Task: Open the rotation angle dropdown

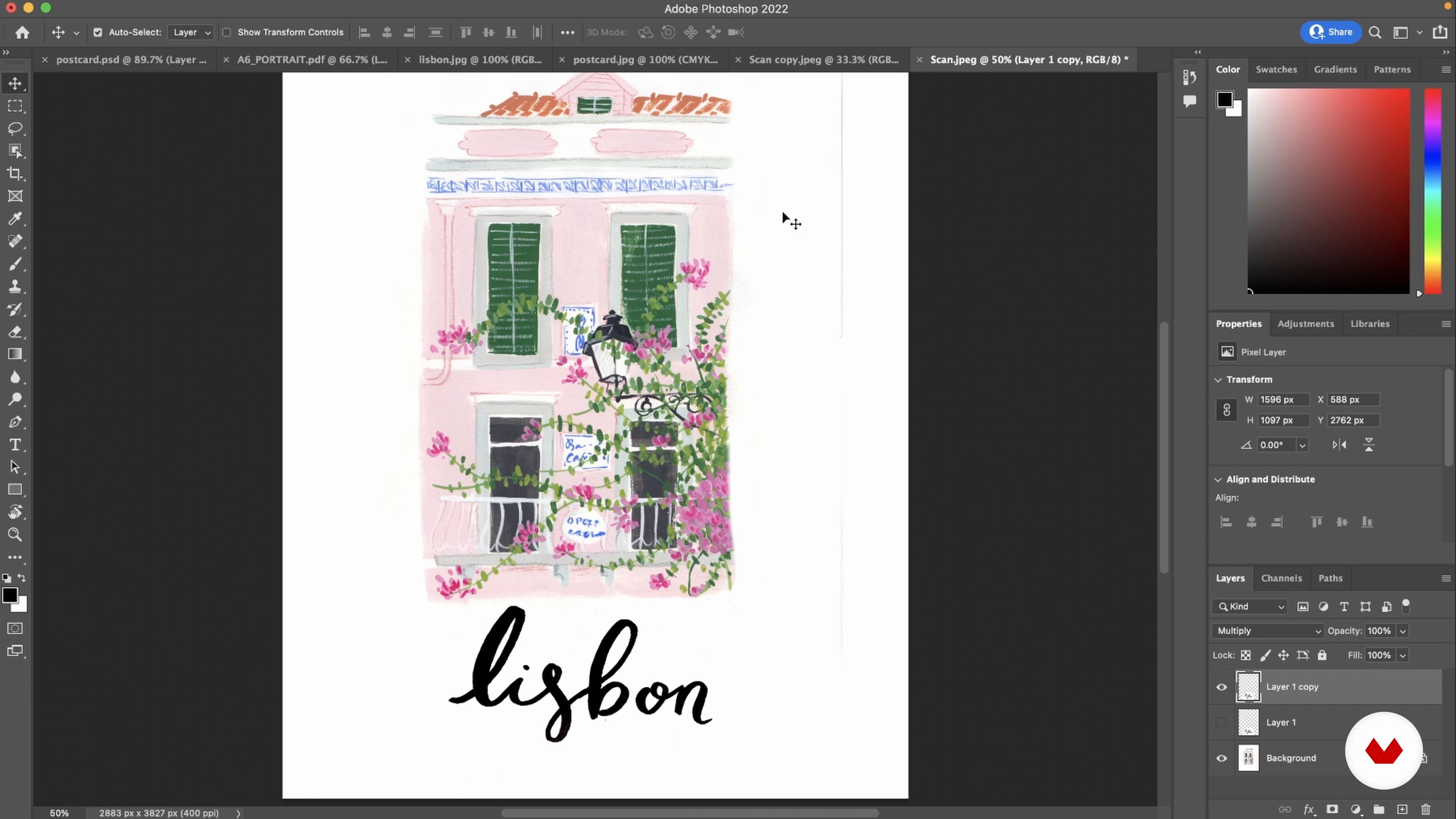Action: (x=1302, y=446)
